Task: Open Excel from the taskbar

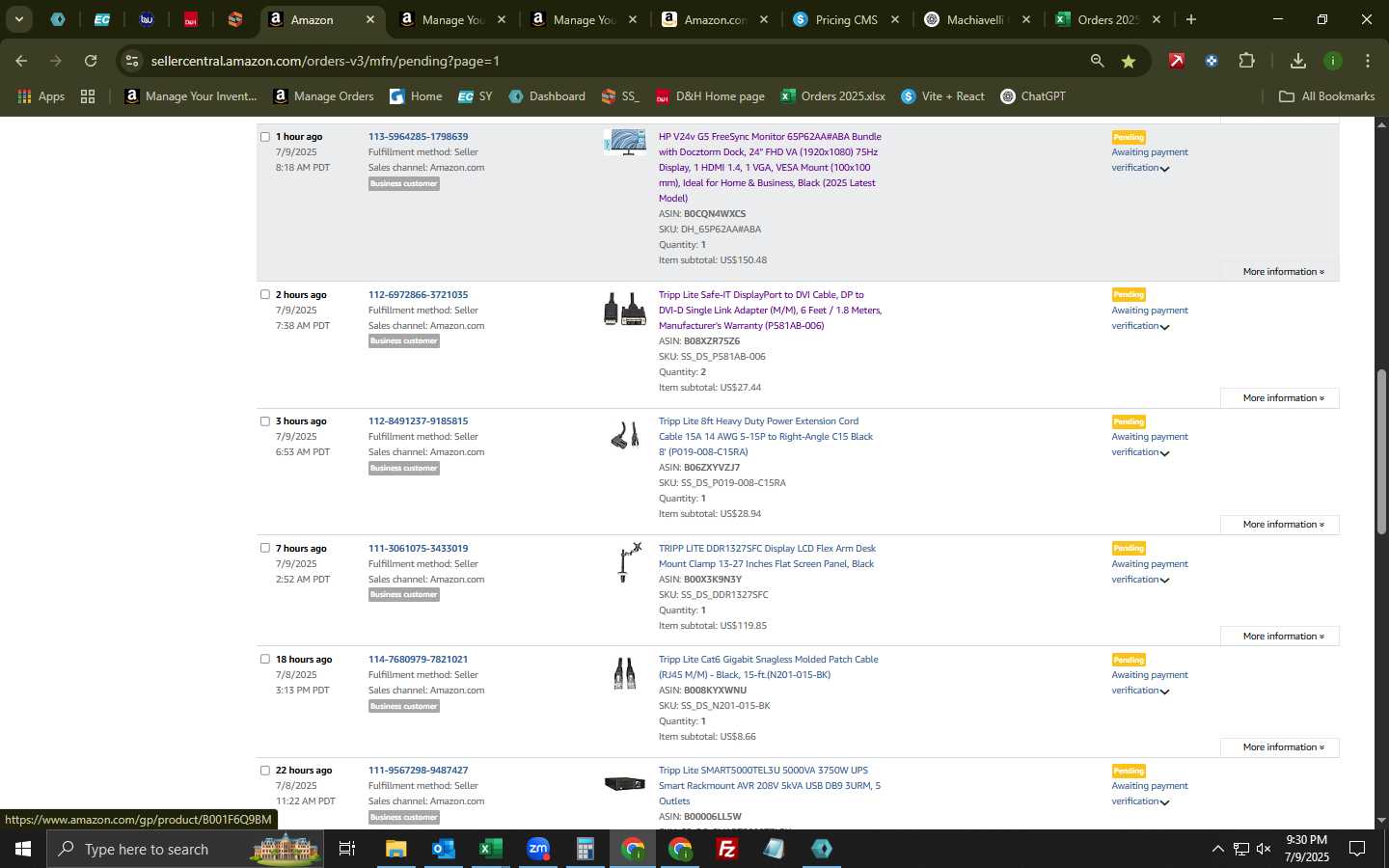Action: point(491,849)
